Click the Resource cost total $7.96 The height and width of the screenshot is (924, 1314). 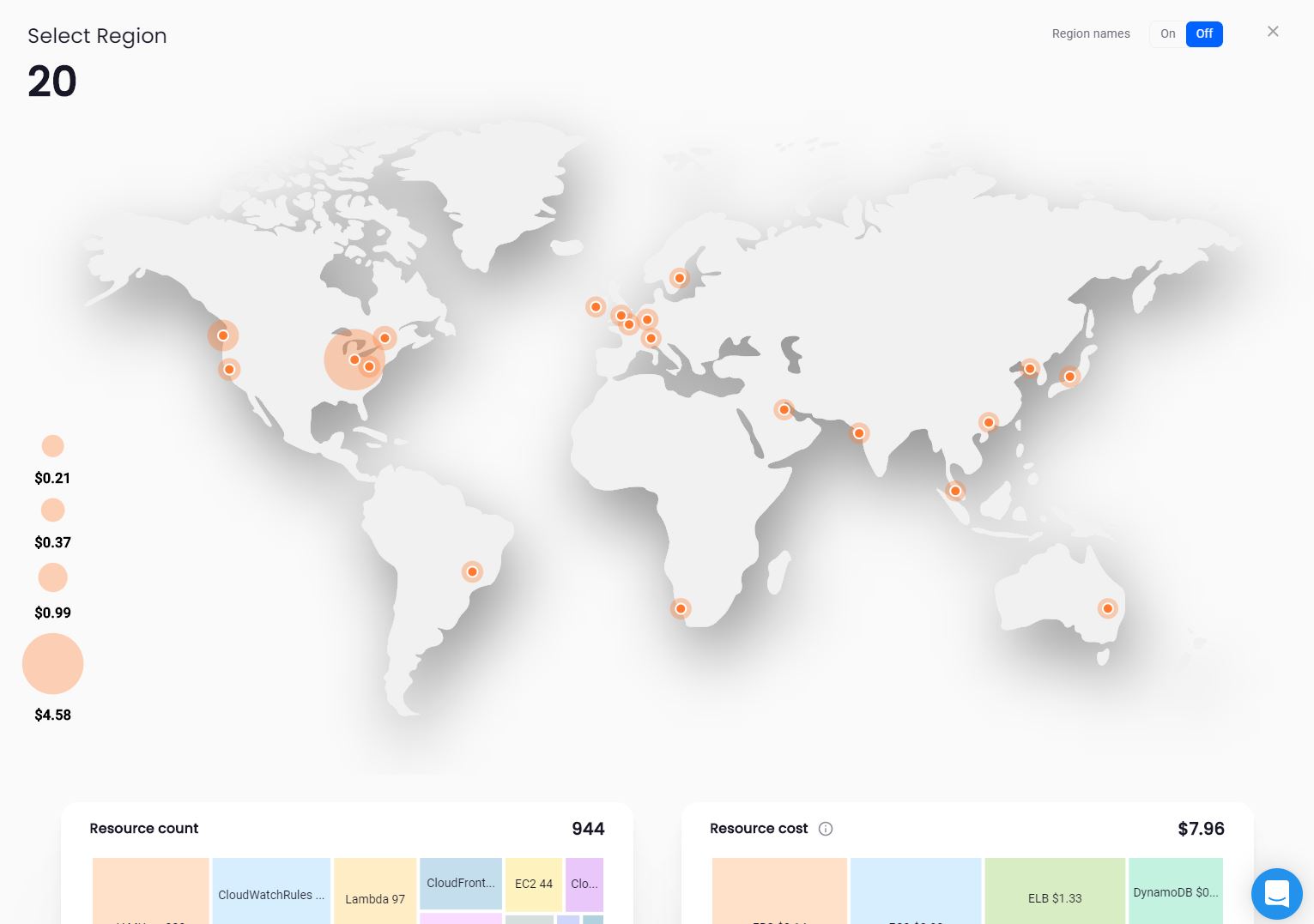coord(1201,829)
